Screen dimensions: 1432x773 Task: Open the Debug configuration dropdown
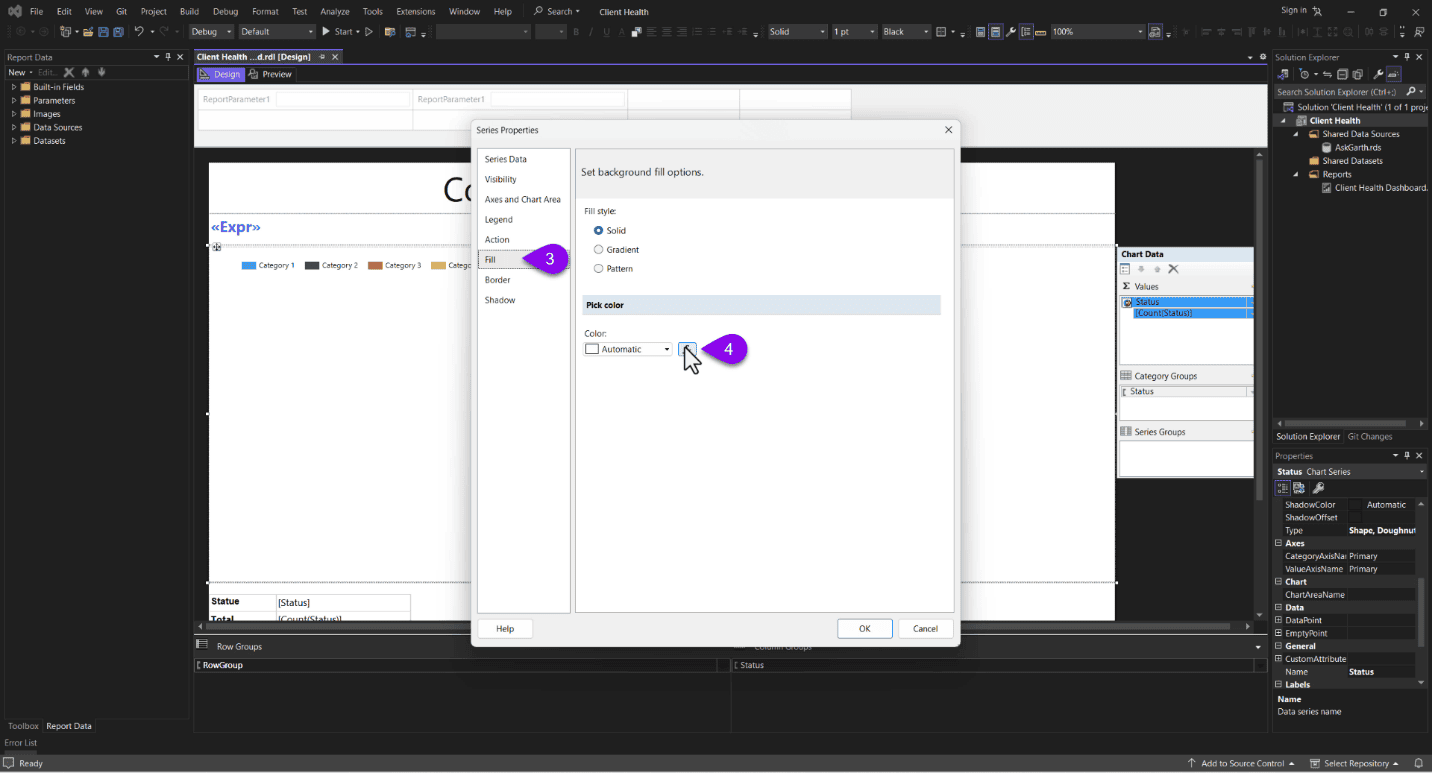211,32
